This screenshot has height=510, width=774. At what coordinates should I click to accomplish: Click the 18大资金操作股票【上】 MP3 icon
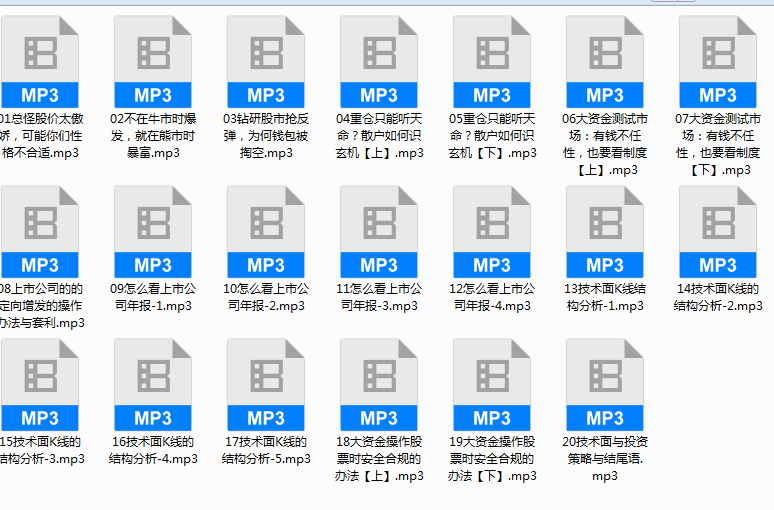(379, 385)
